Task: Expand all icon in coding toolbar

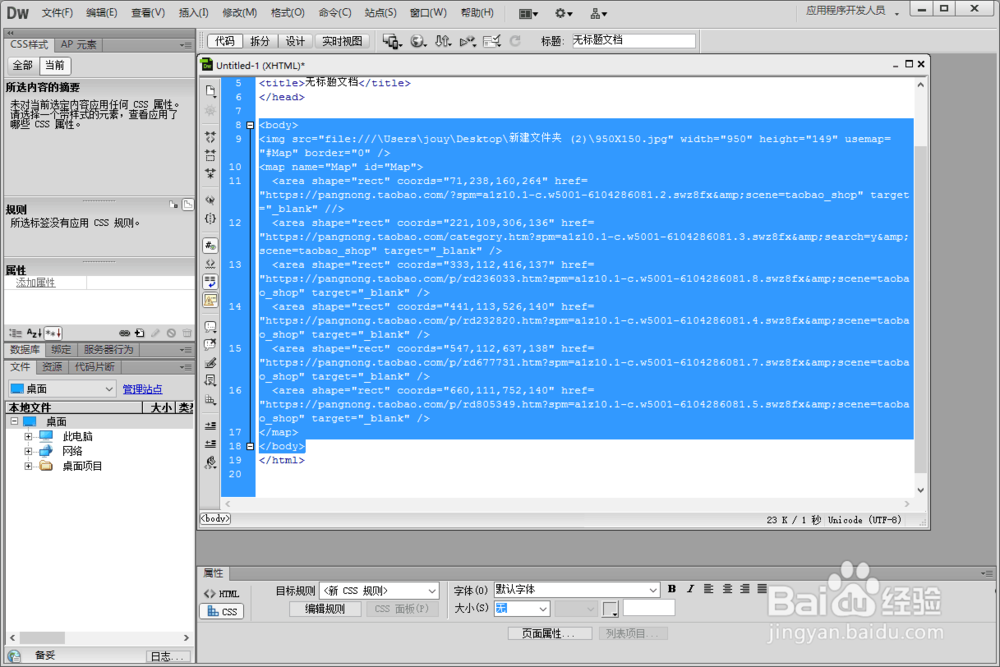Action: 210,173
